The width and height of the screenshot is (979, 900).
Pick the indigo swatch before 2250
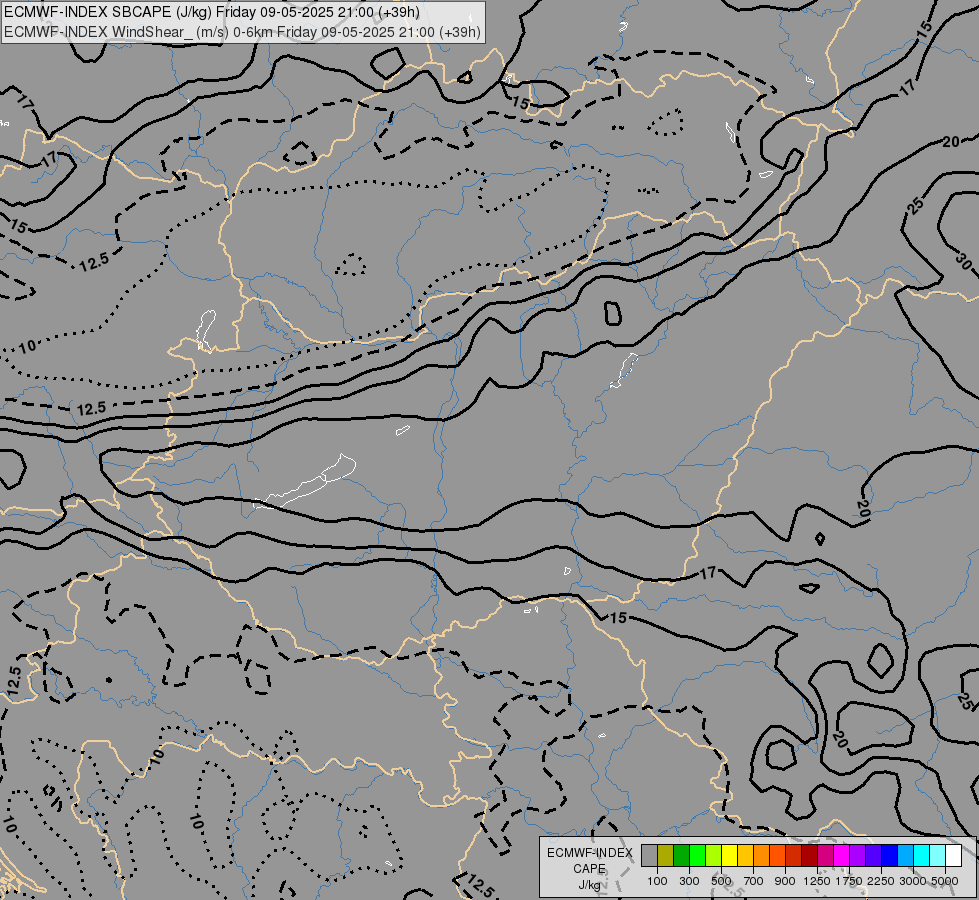[x=873, y=856]
